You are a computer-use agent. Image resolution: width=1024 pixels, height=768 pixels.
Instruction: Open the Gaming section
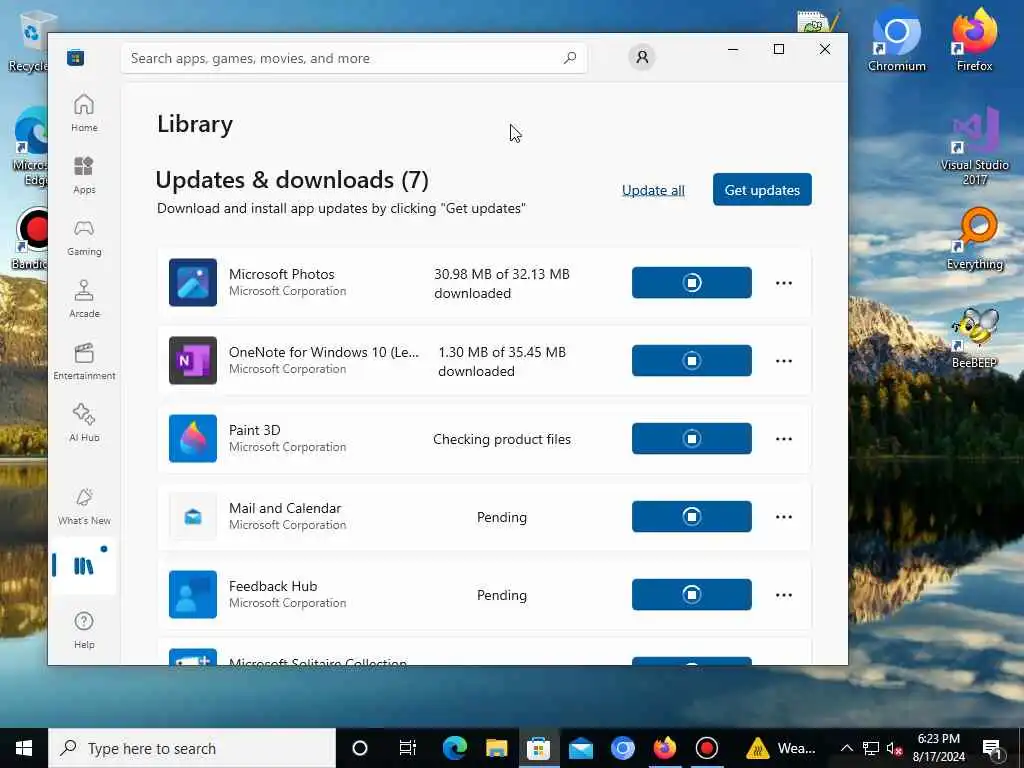pyautogui.click(x=84, y=237)
